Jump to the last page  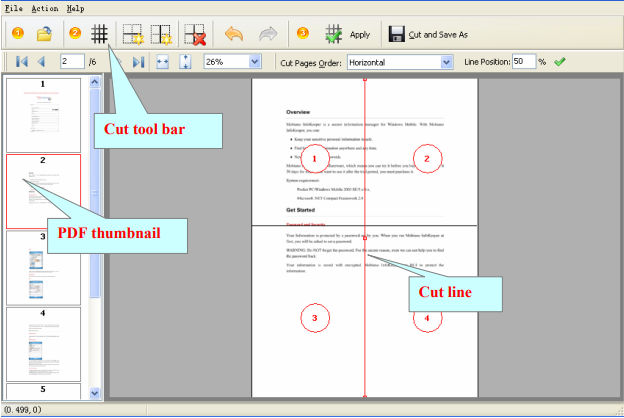click(x=138, y=62)
